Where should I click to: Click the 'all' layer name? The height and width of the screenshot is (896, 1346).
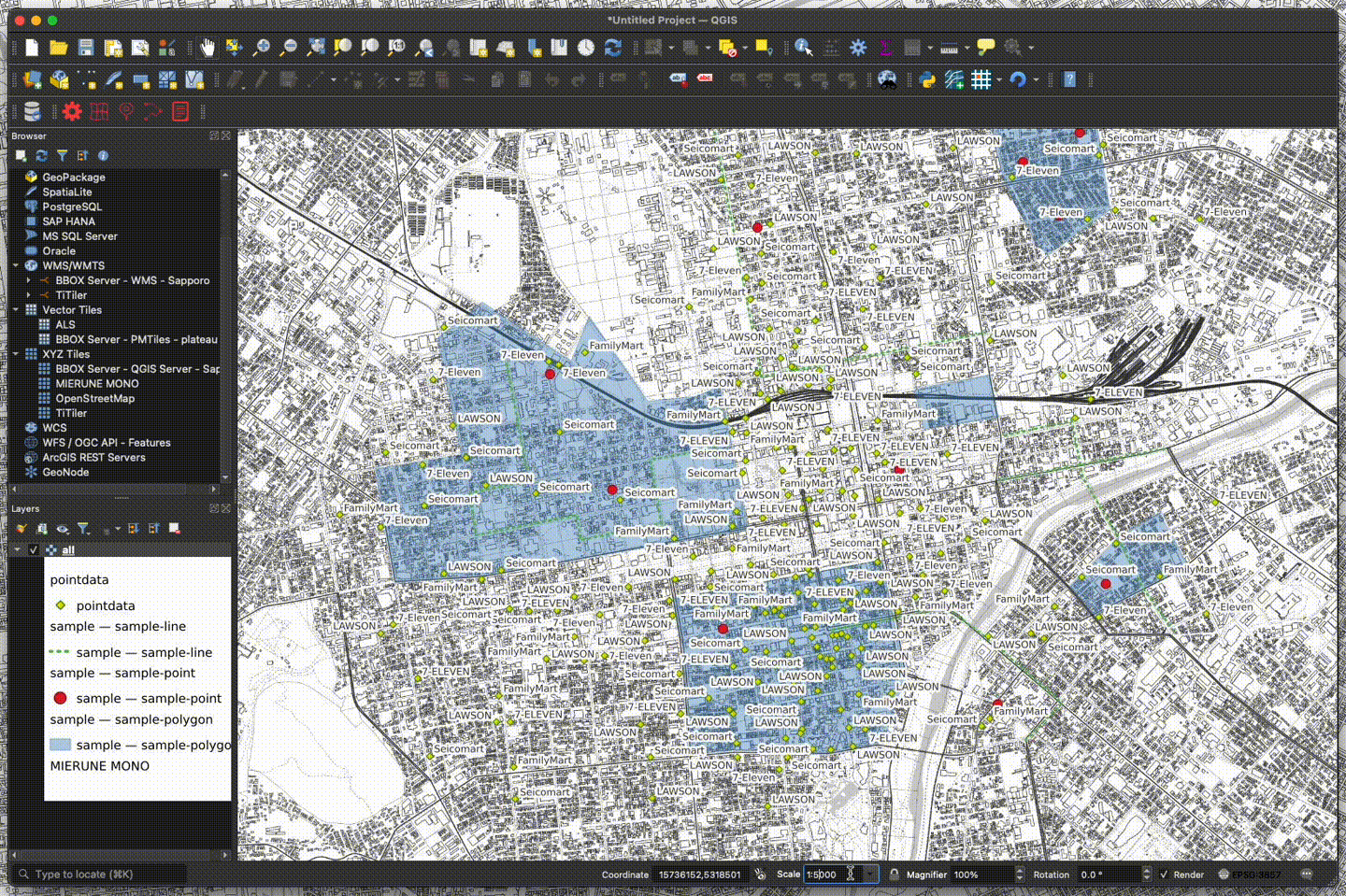[x=68, y=550]
